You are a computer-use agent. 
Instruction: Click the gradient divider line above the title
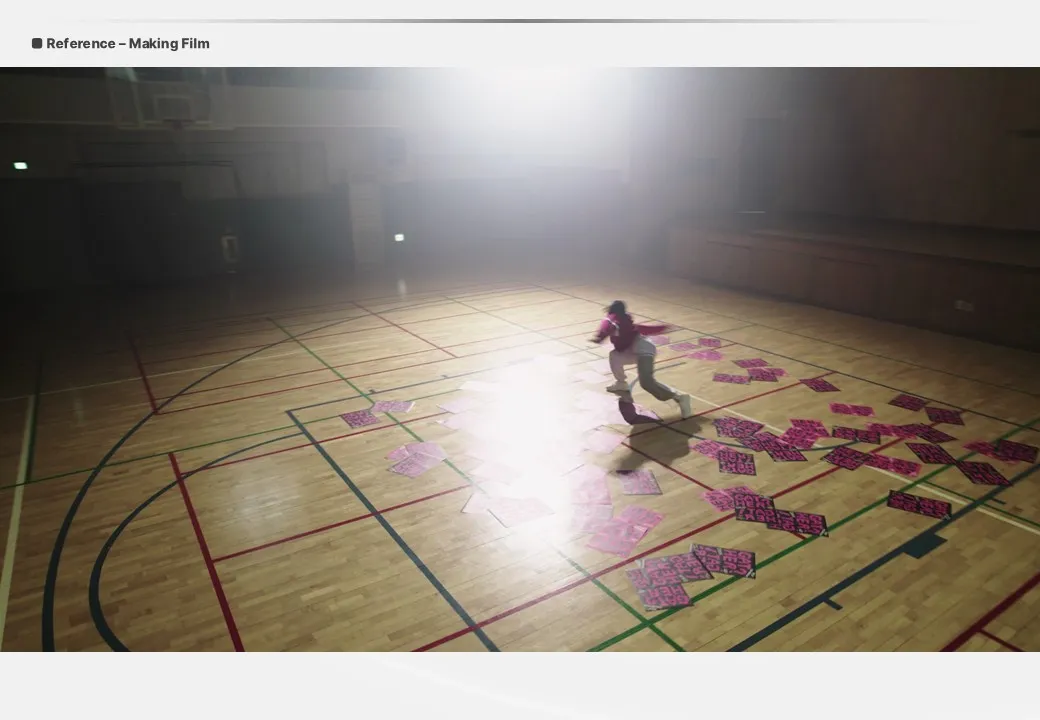point(540,21)
